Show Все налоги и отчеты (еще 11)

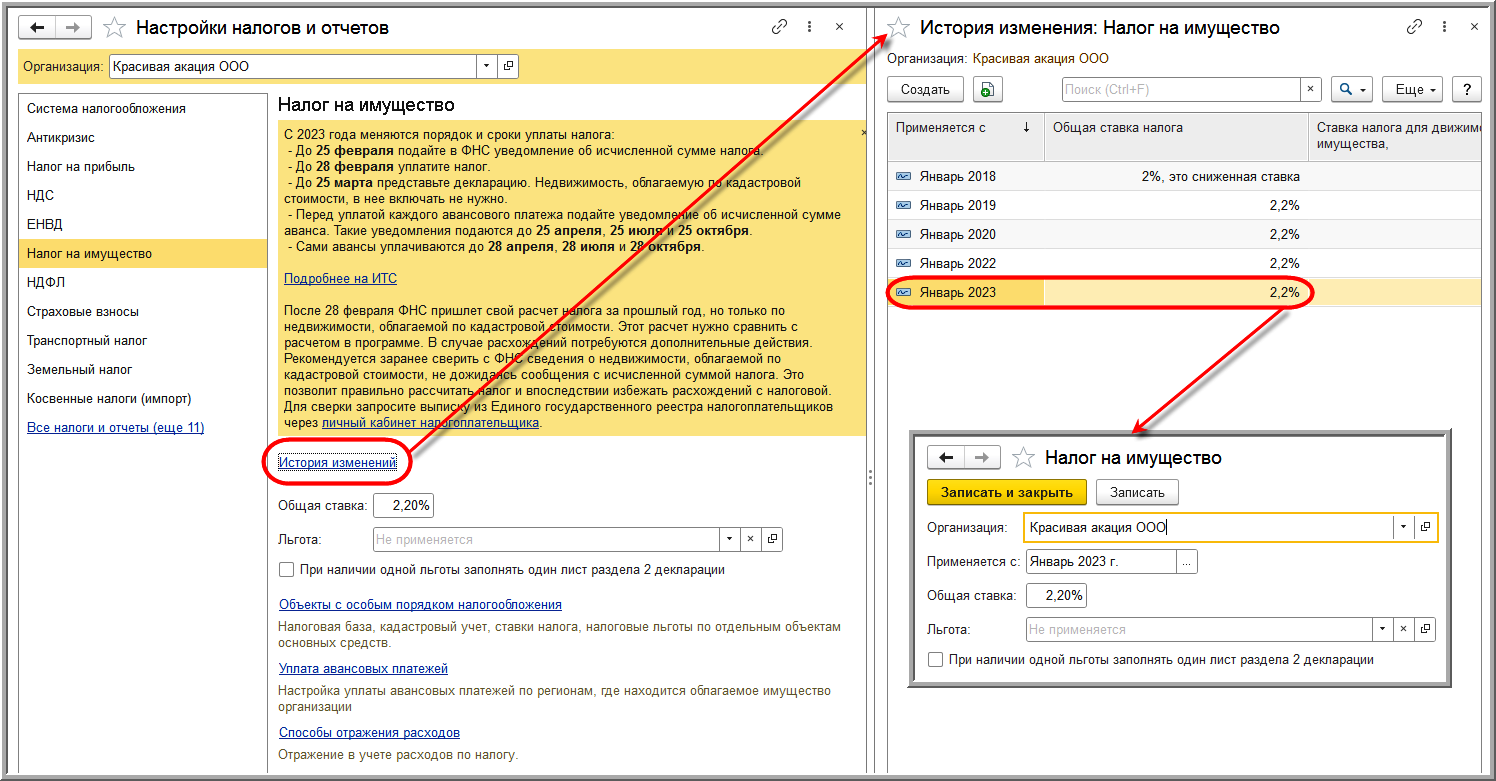point(116,427)
